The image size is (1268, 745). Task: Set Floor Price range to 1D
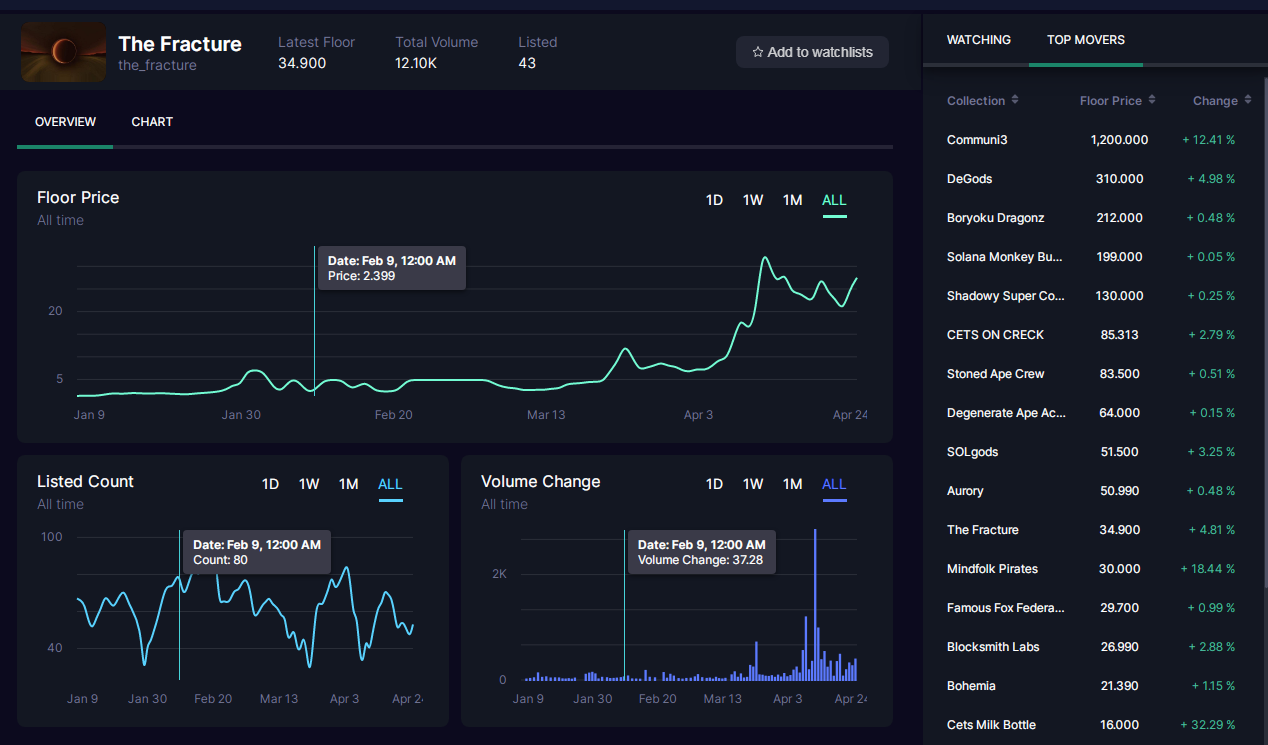(x=714, y=200)
